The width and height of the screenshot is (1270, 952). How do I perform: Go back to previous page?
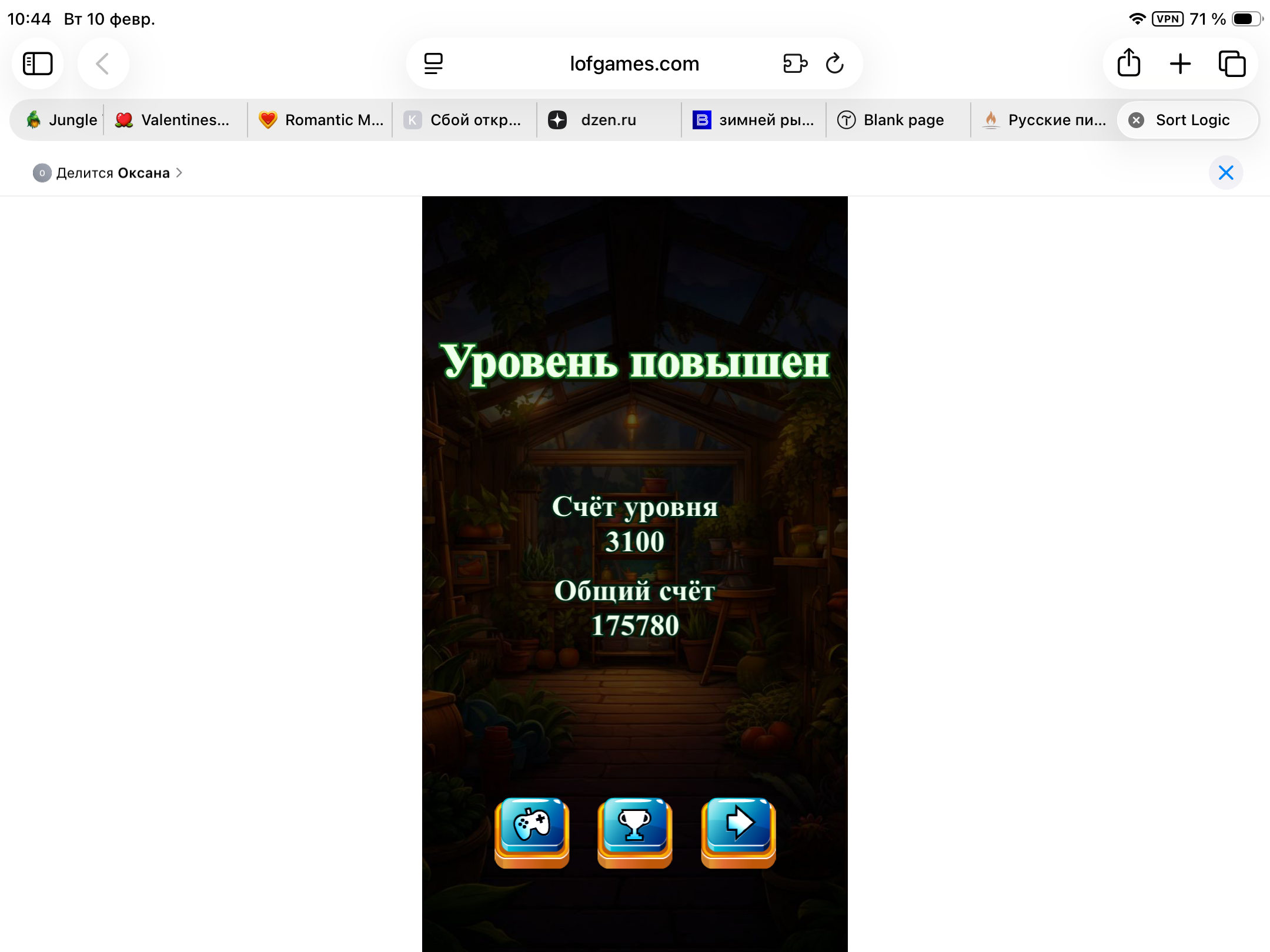click(x=103, y=63)
